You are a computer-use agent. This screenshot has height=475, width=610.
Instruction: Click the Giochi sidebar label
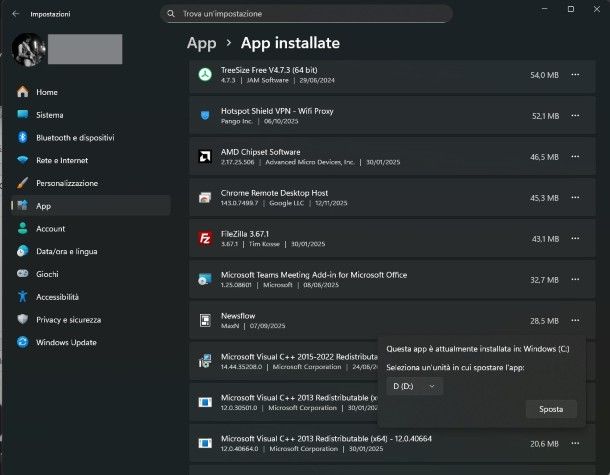click(47, 274)
